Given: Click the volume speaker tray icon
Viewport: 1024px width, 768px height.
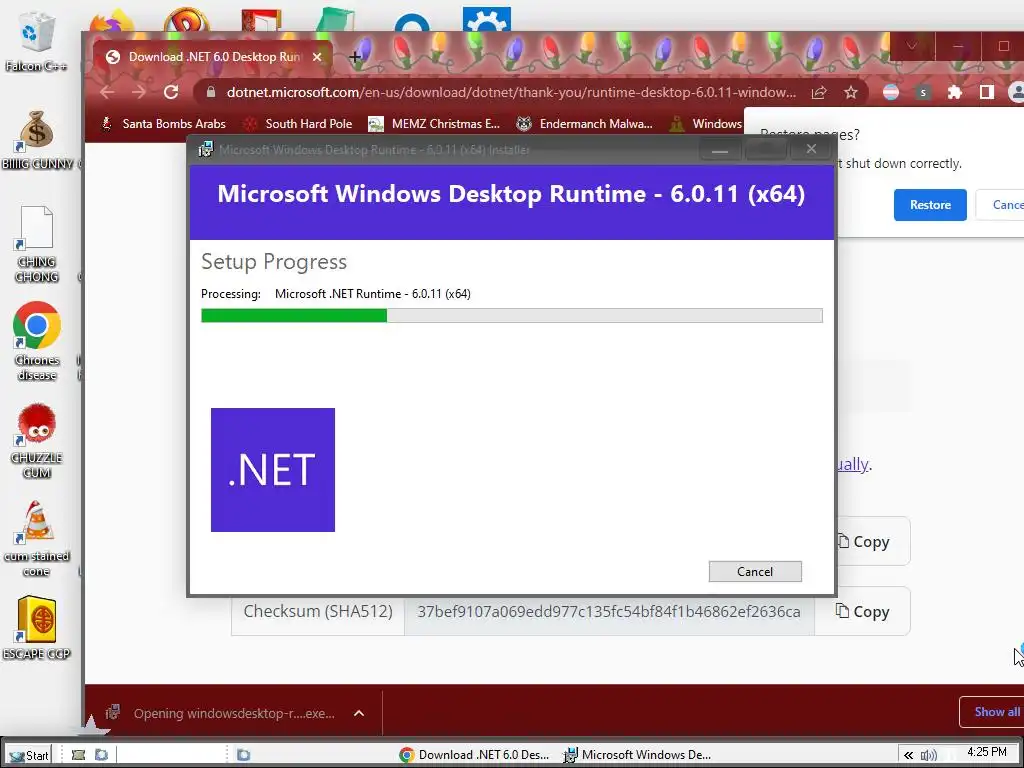Looking at the screenshot, I should (x=928, y=756).
